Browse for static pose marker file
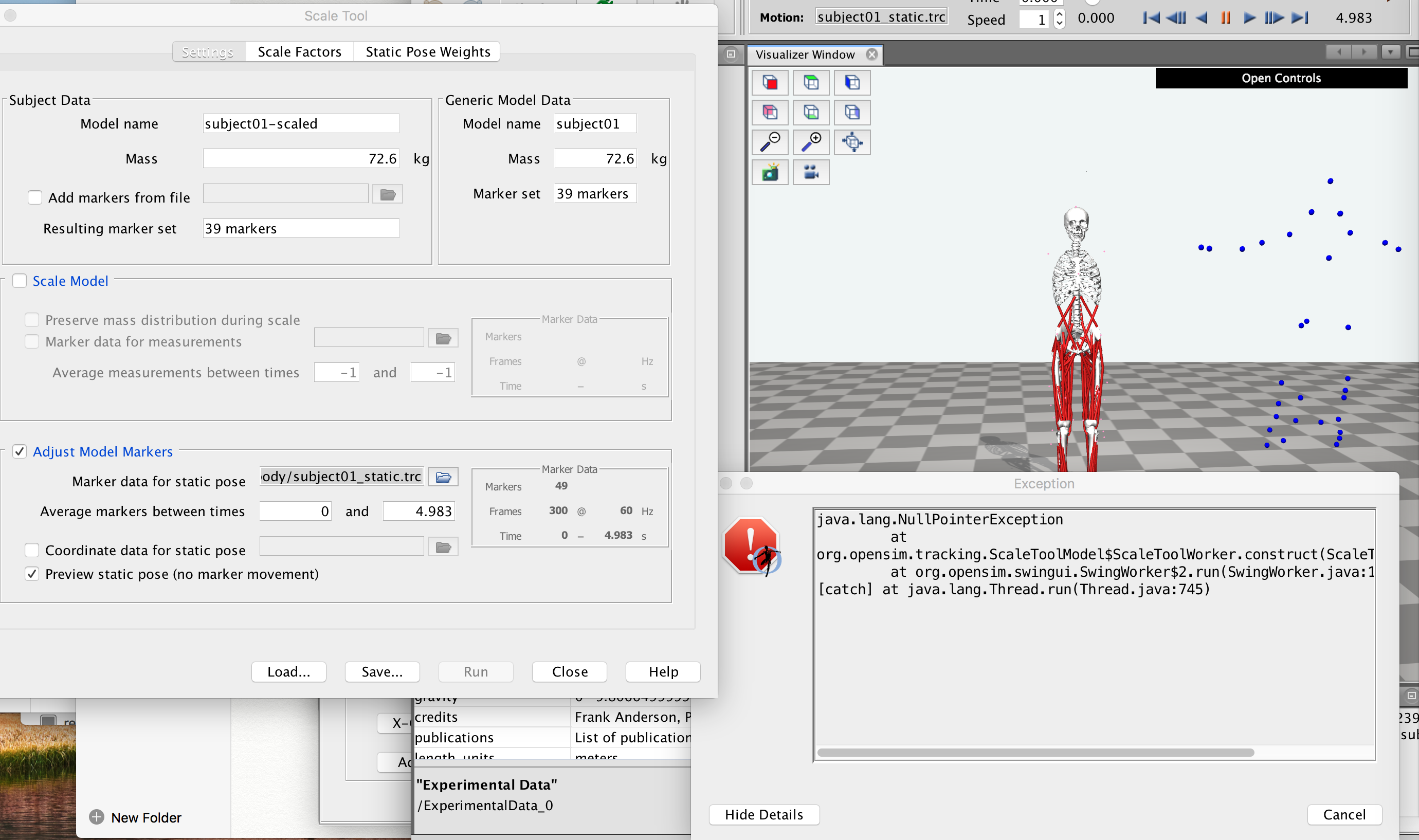The height and width of the screenshot is (840, 1419). pos(443,477)
